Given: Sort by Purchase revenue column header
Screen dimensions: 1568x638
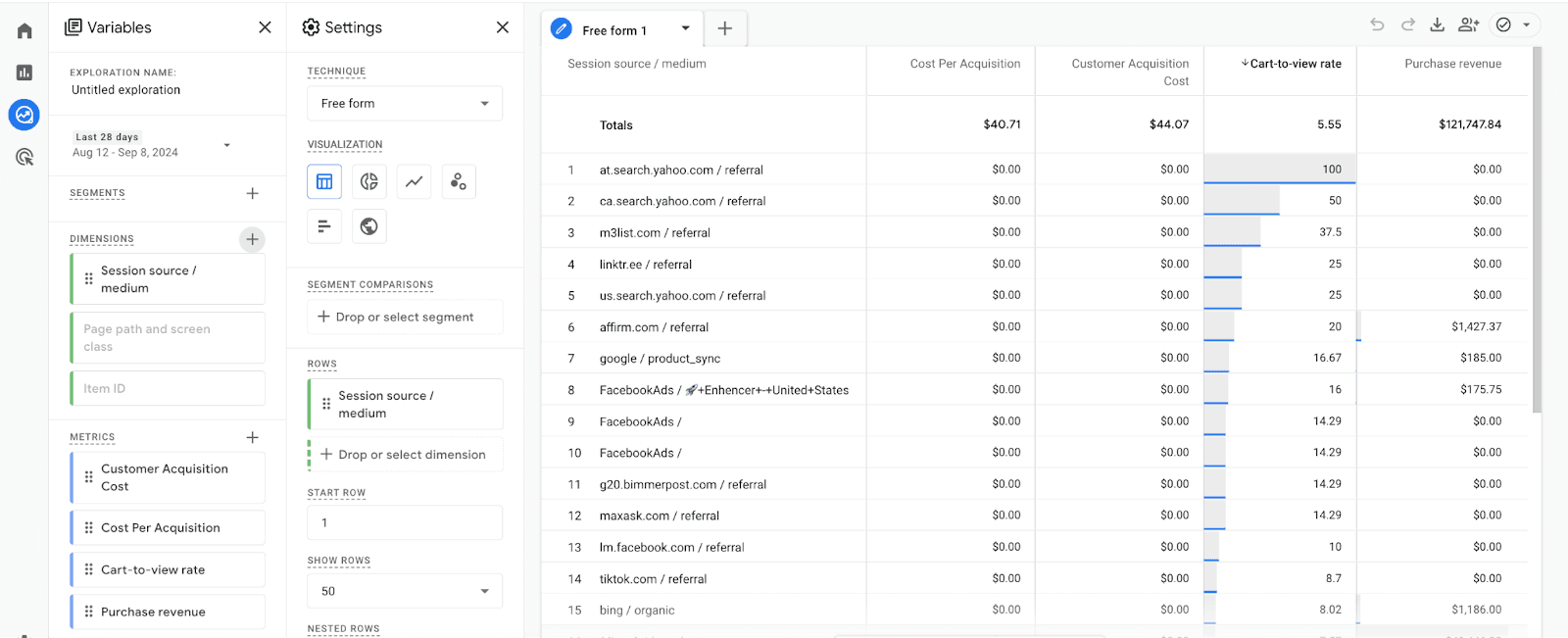Looking at the screenshot, I should pyautogui.click(x=1451, y=64).
